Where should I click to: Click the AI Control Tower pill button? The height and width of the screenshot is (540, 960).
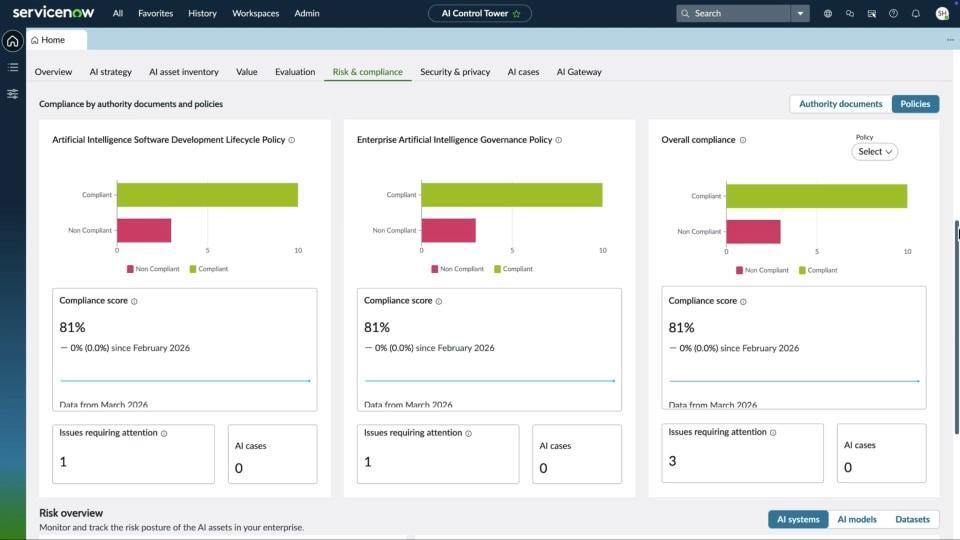tap(479, 13)
